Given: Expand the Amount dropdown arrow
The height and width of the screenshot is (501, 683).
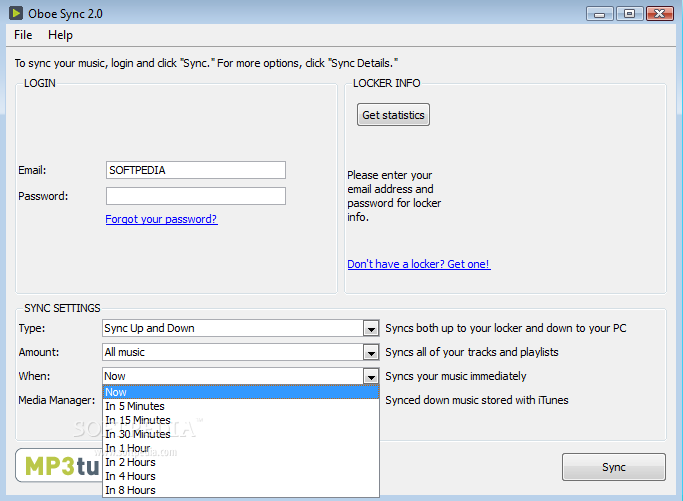Looking at the screenshot, I should coord(371,353).
